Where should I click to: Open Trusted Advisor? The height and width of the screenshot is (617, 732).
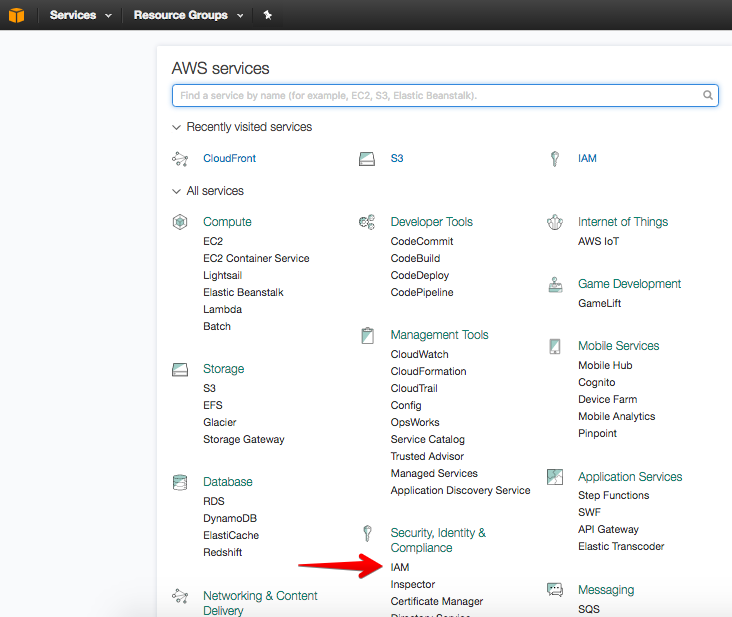point(427,456)
